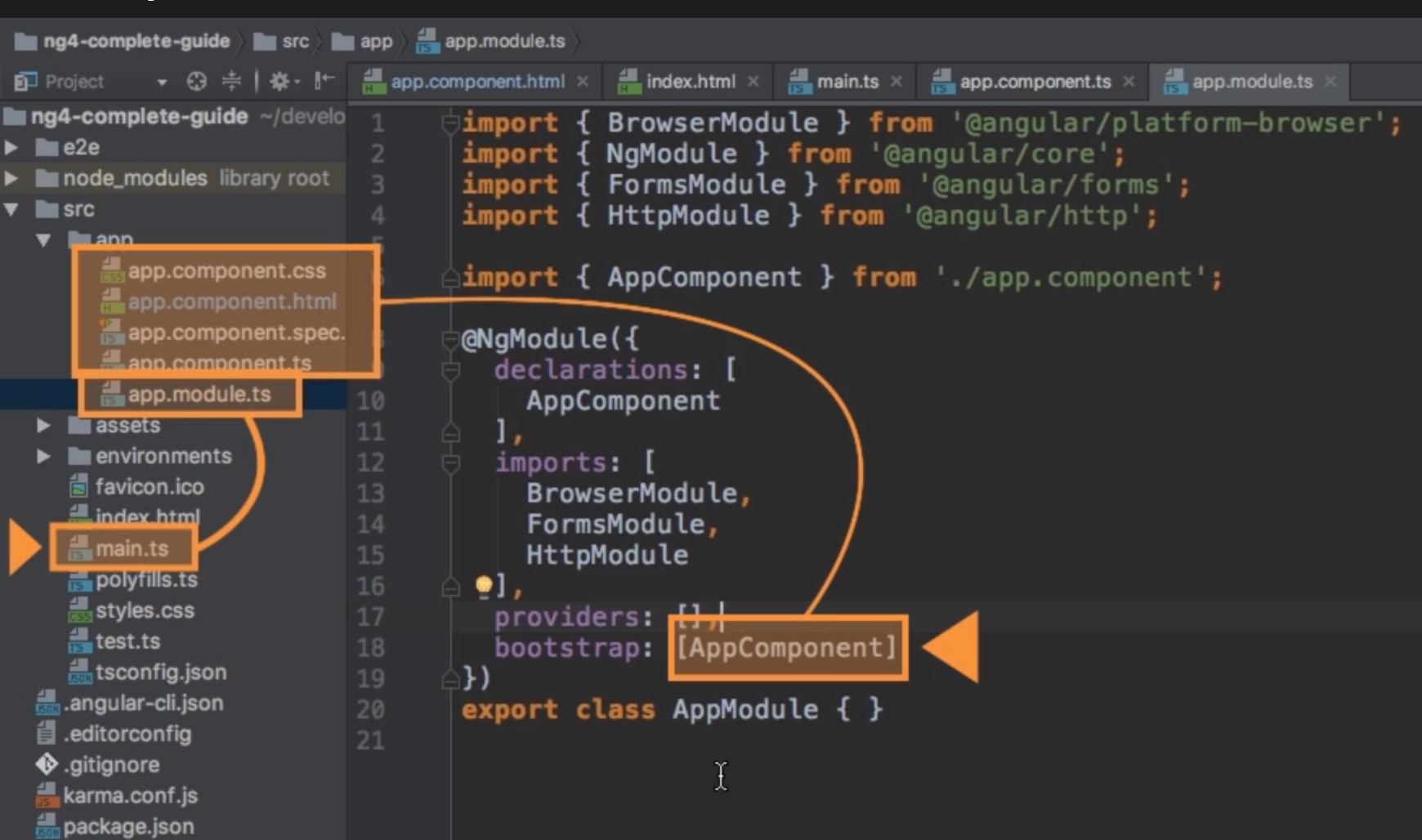This screenshot has width=1422, height=840.
Task: Click line number 21 in the gutter
Action: click(370, 740)
